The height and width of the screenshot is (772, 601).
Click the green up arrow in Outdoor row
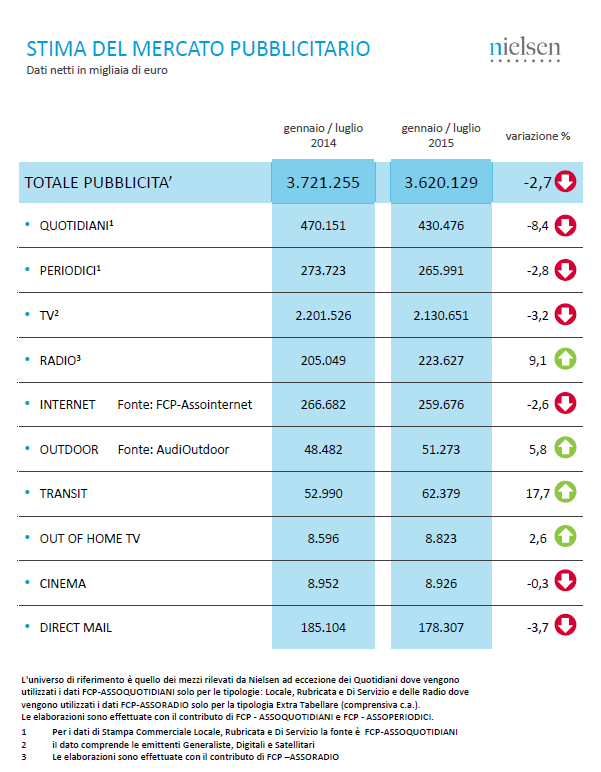pos(566,449)
